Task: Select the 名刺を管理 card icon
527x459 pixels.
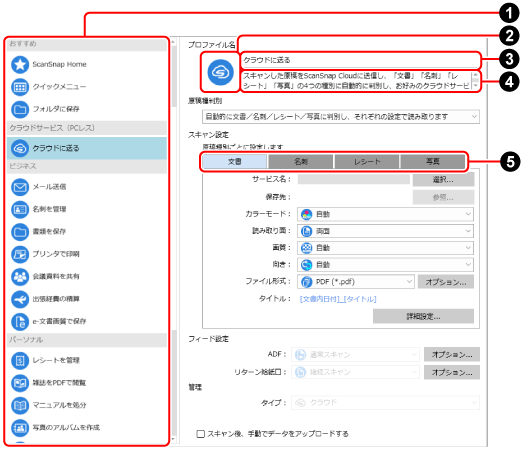Action: [x=20, y=209]
